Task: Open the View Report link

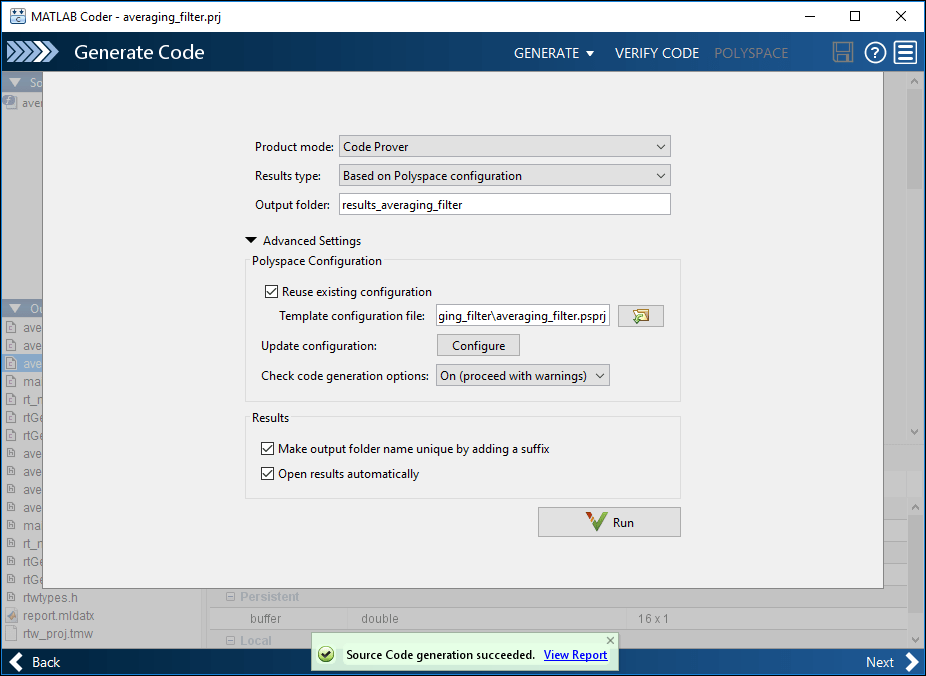Action: tap(575, 654)
